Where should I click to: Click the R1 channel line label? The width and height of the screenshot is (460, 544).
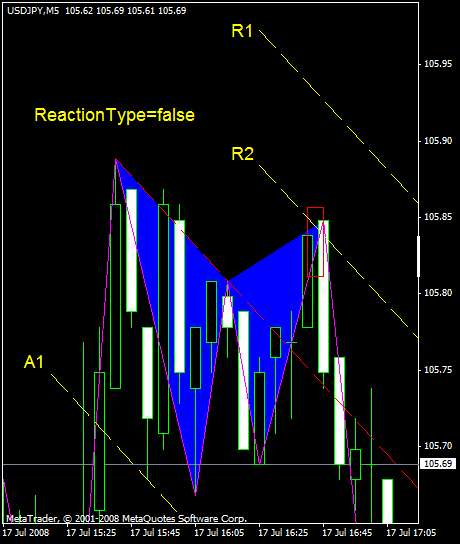click(x=242, y=31)
